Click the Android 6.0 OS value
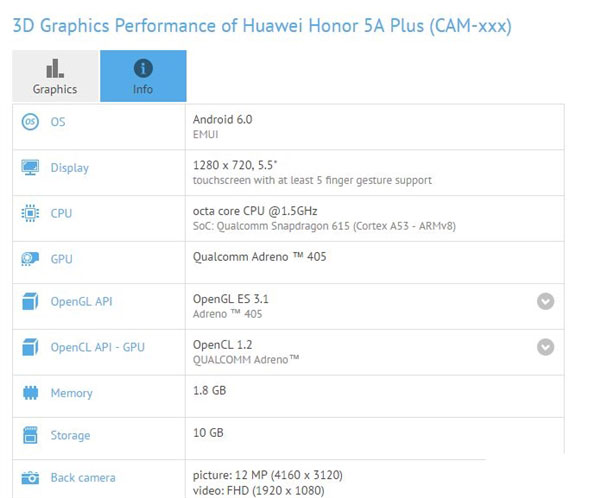The height and width of the screenshot is (498, 600). click(x=223, y=119)
